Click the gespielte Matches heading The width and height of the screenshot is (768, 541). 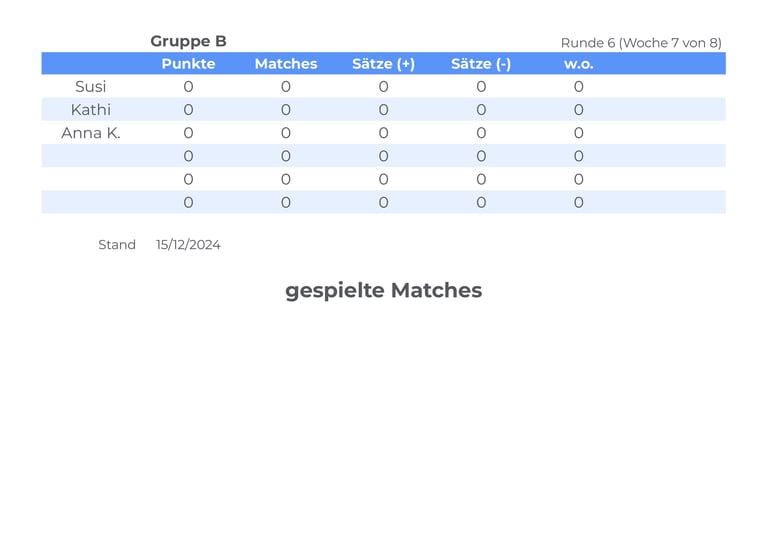(x=384, y=291)
